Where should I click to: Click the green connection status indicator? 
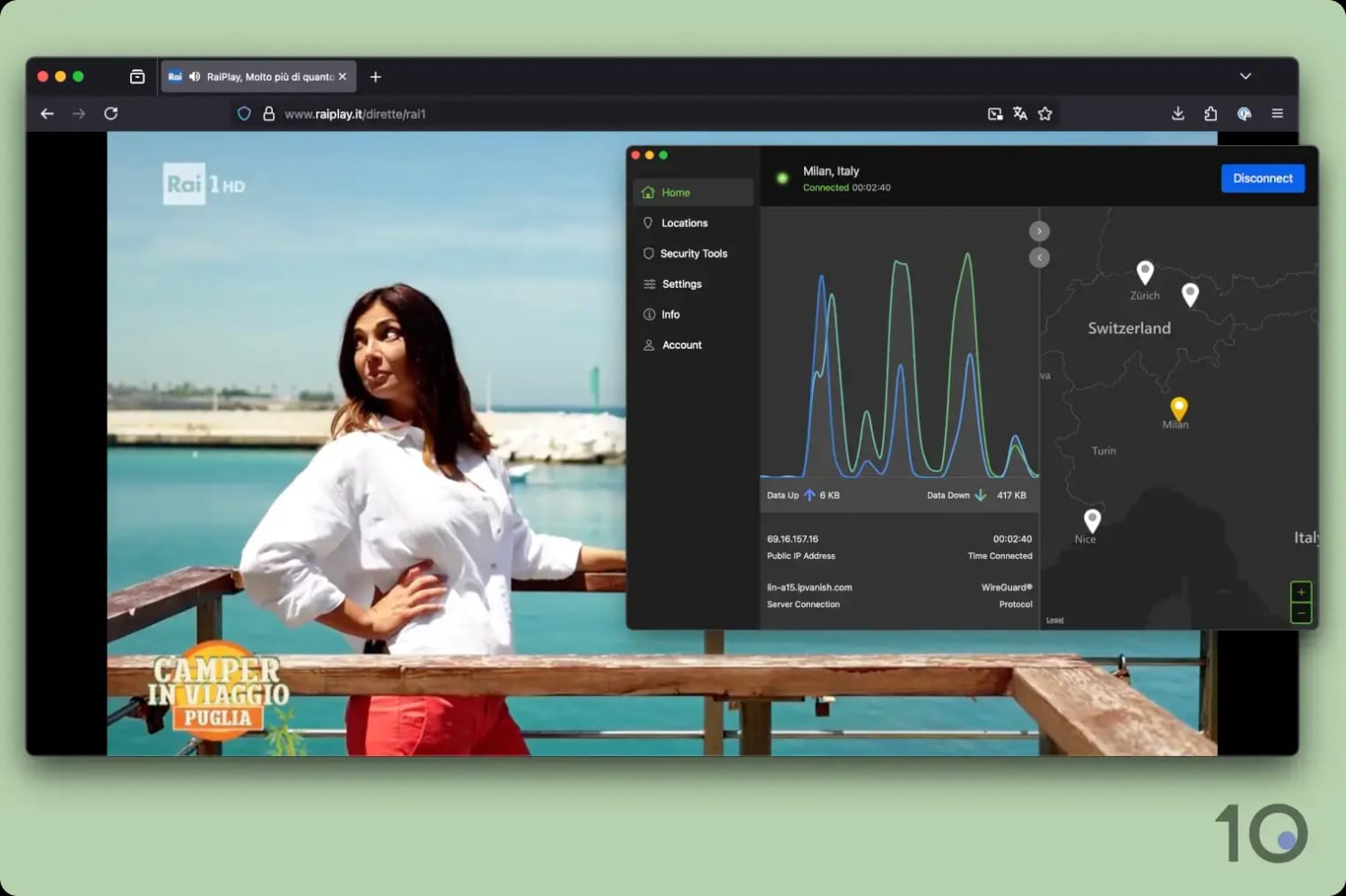tap(782, 178)
